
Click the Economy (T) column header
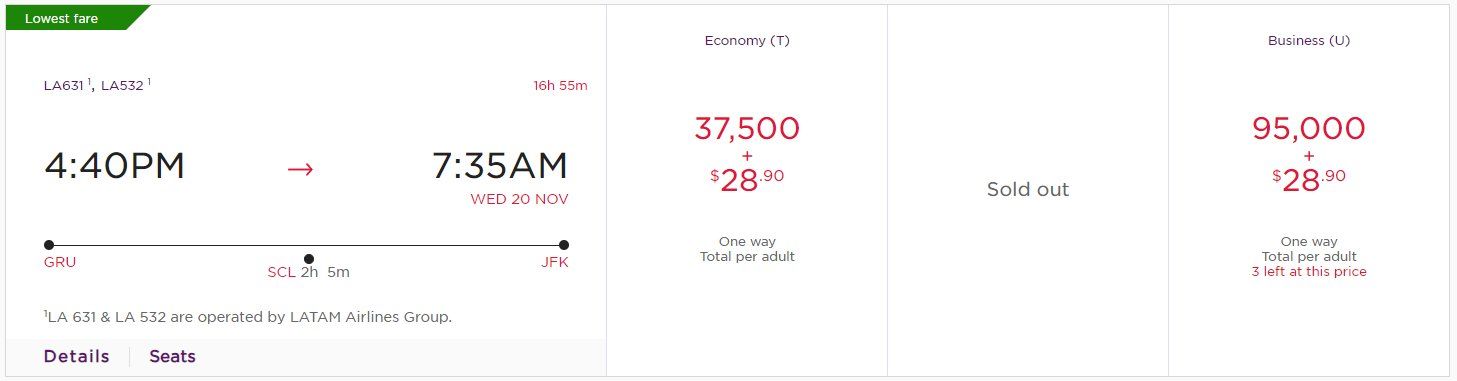coord(747,41)
